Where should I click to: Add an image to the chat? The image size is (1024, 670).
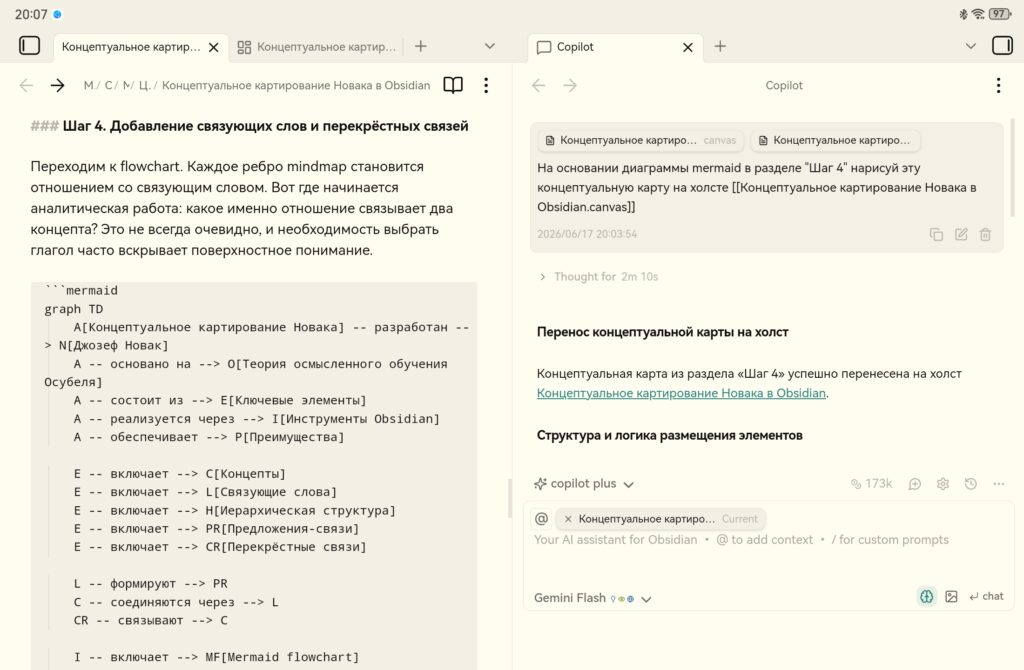tap(952, 596)
